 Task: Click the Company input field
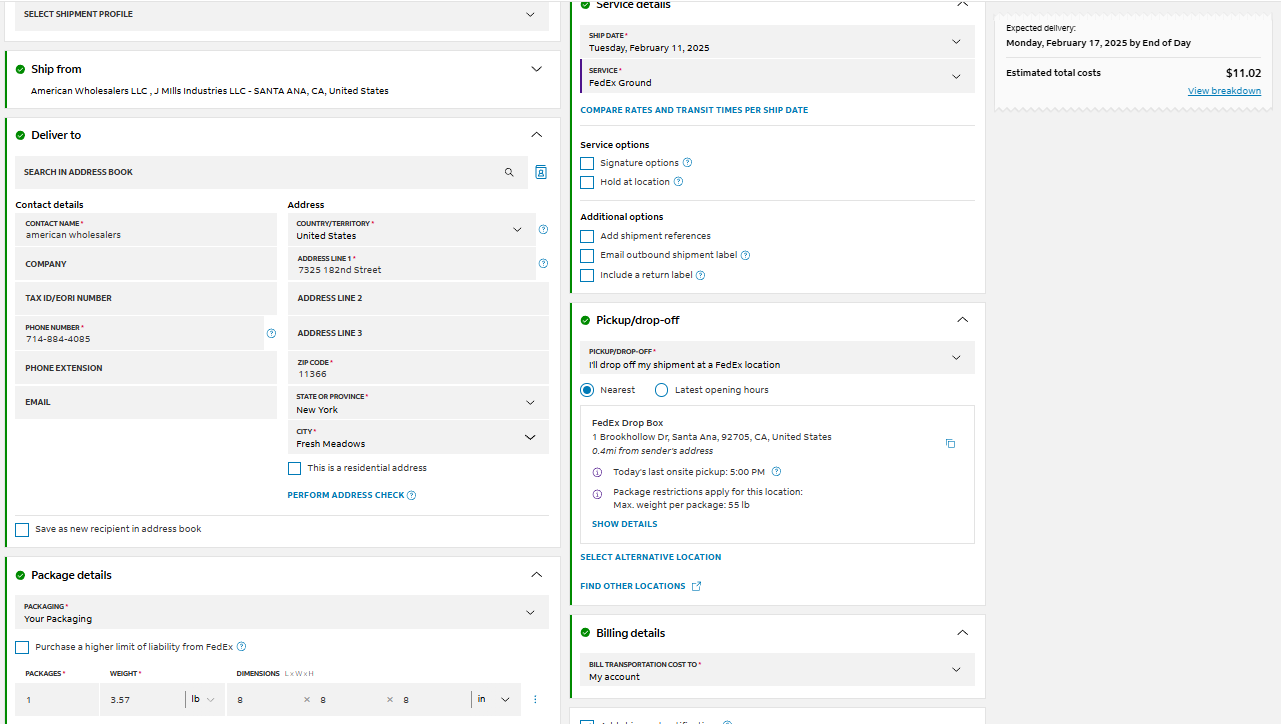pos(146,264)
